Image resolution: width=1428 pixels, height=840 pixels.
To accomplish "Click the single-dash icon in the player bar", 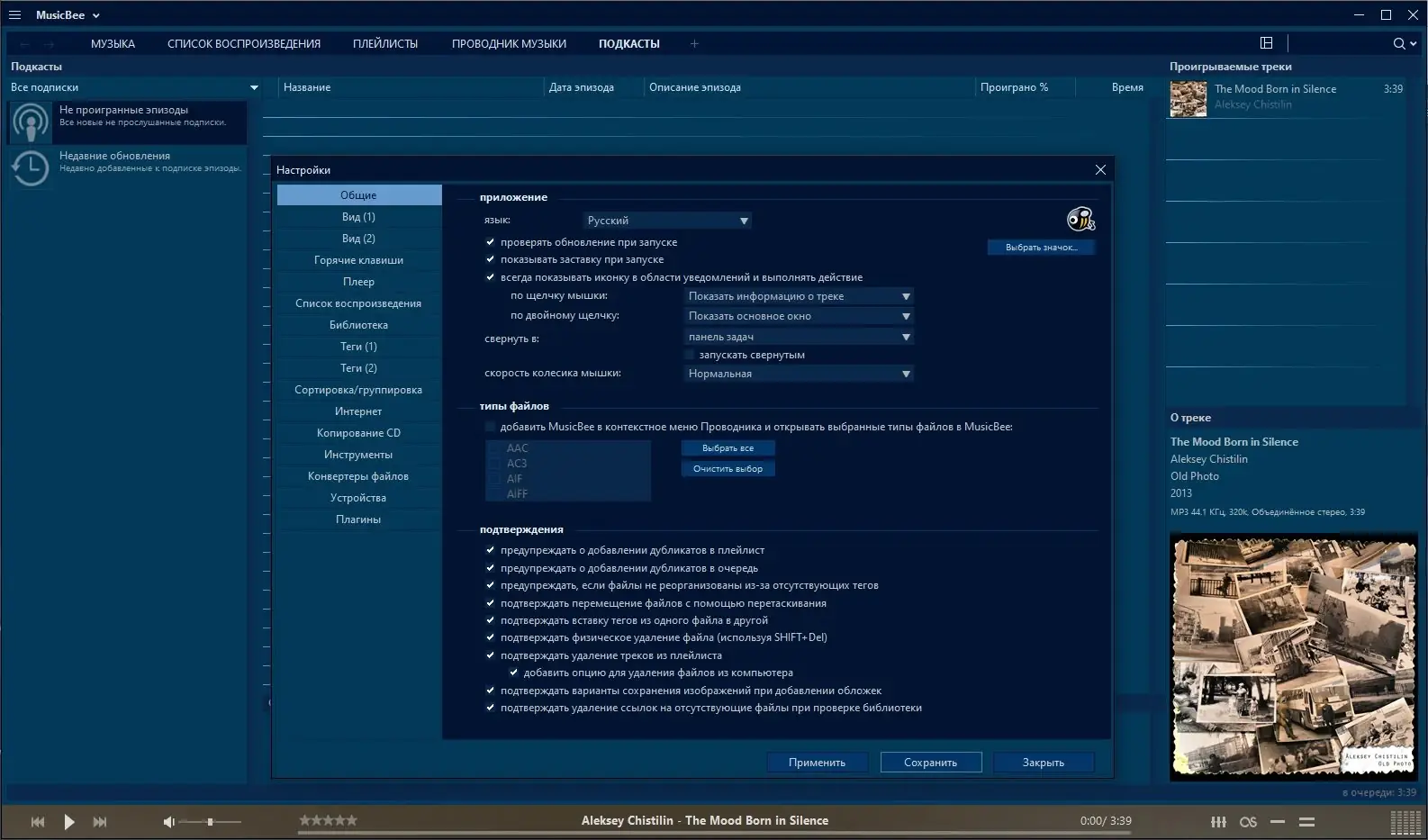I will pos(1278,822).
